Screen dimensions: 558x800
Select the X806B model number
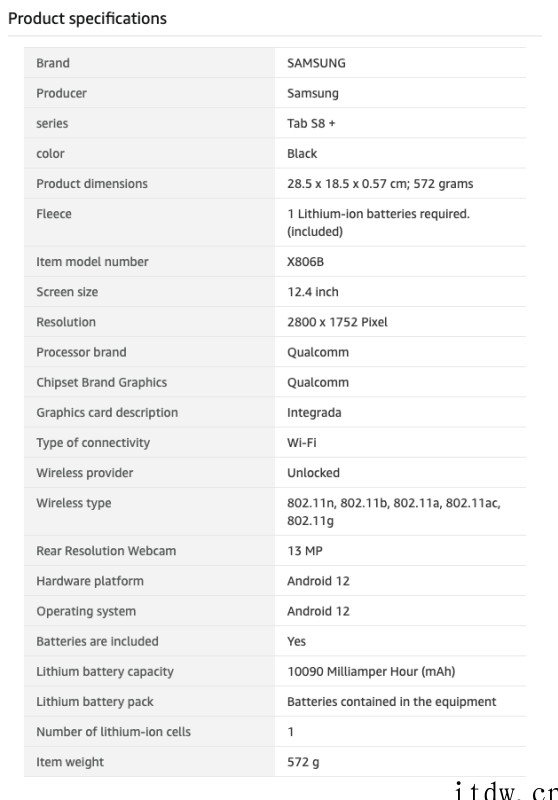click(306, 262)
